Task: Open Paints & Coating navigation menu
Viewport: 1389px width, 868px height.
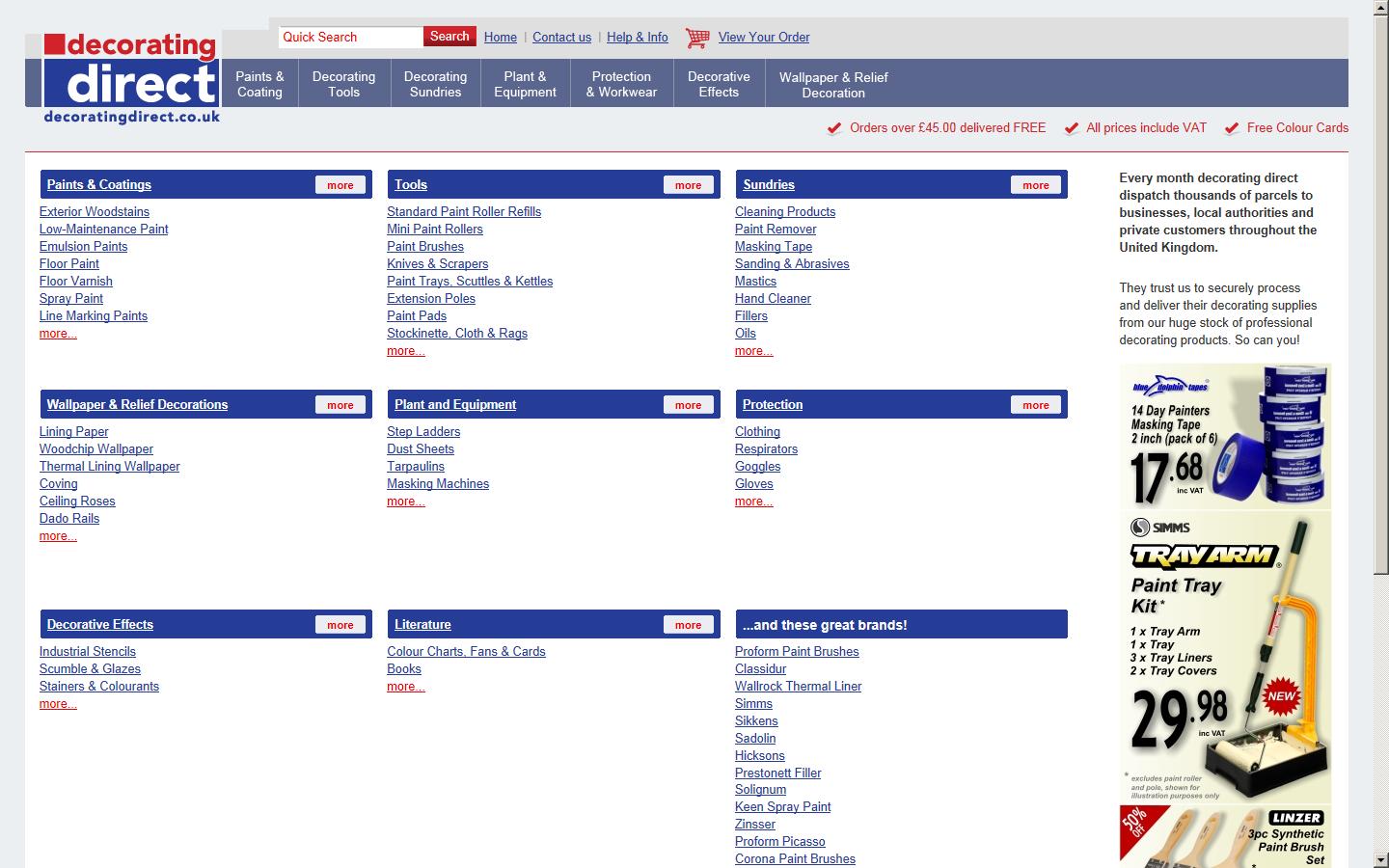Action: click(259, 84)
